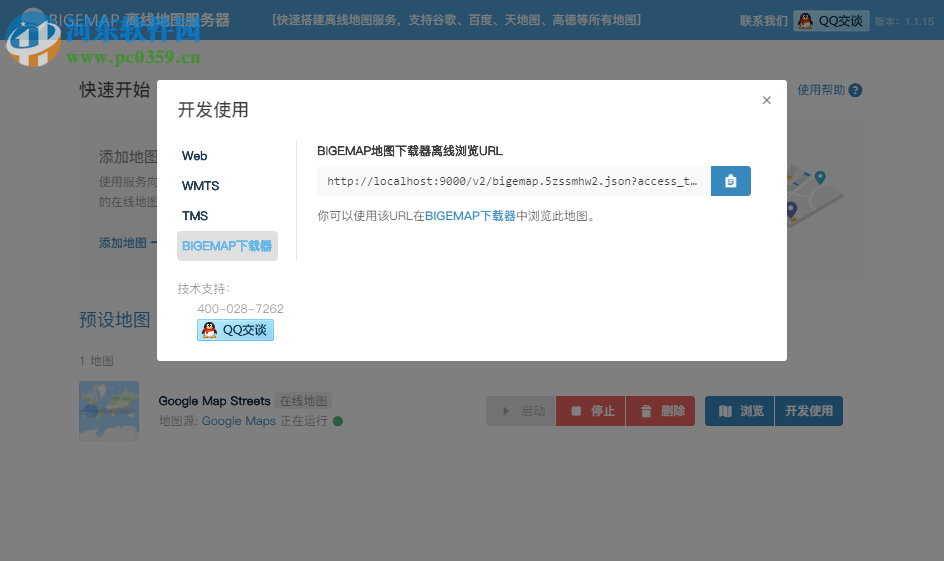Click the 启动 start button

tap(521, 411)
